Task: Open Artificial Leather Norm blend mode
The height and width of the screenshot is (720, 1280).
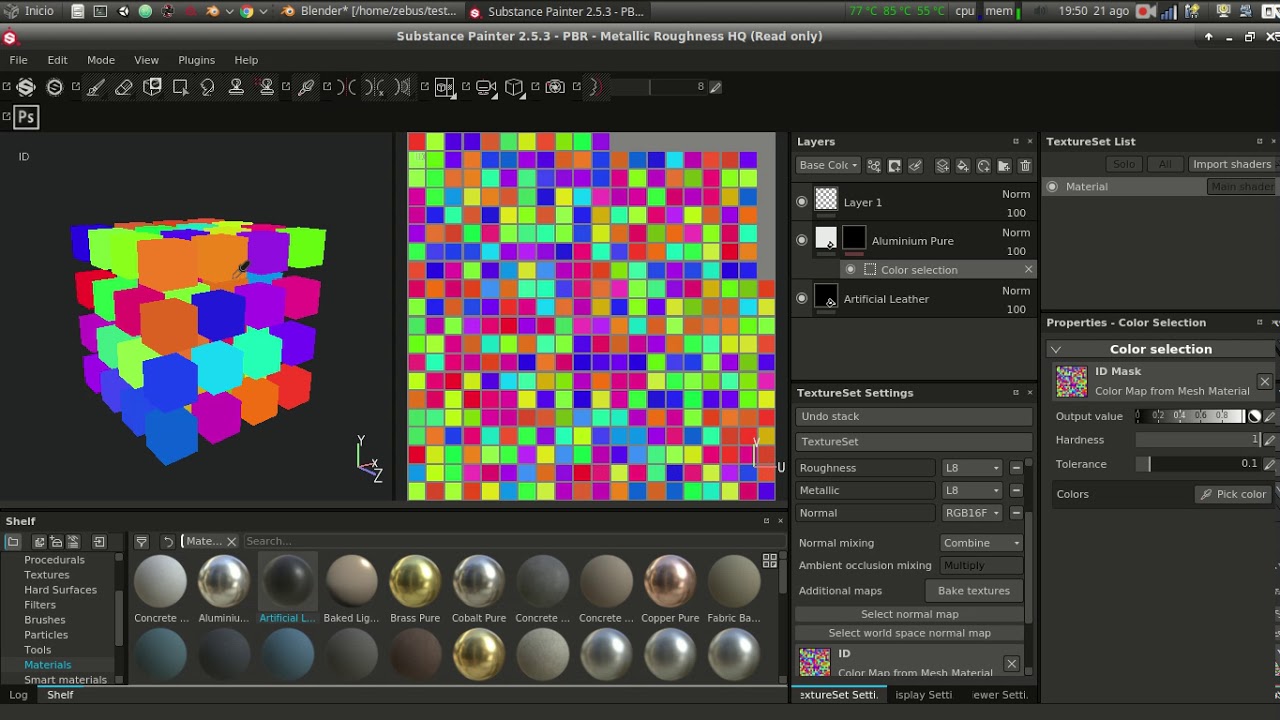Action: [x=1016, y=291]
